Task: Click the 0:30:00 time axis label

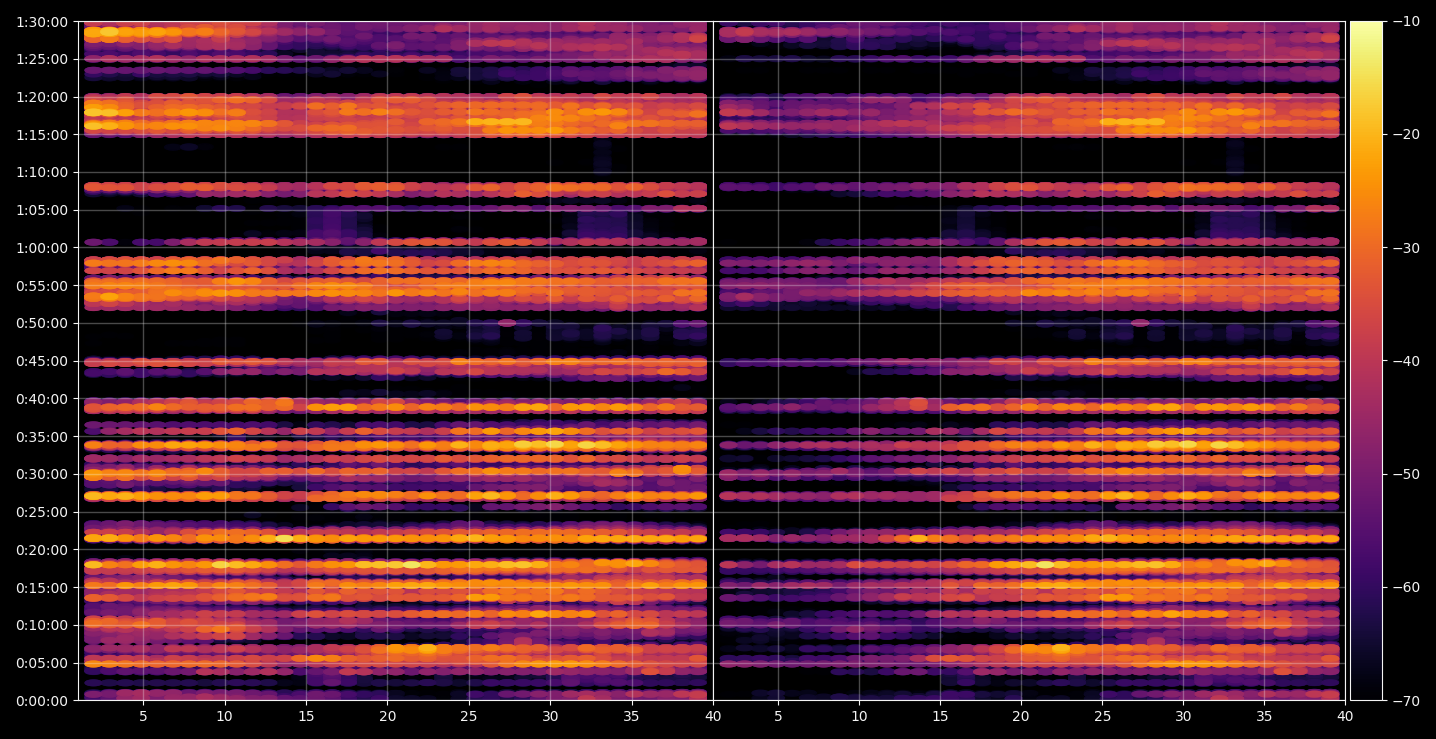Action: coord(42,474)
